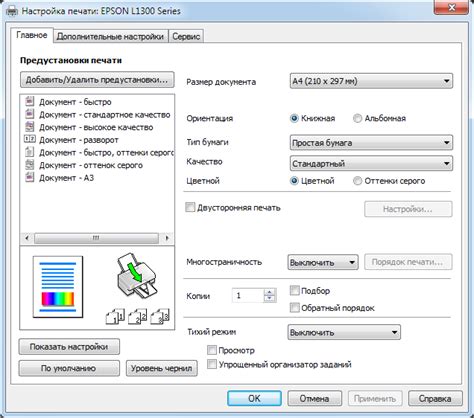Expand the 'Тип бумаги' dropdown
Screen dimensions: 474x418
coord(371,143)
